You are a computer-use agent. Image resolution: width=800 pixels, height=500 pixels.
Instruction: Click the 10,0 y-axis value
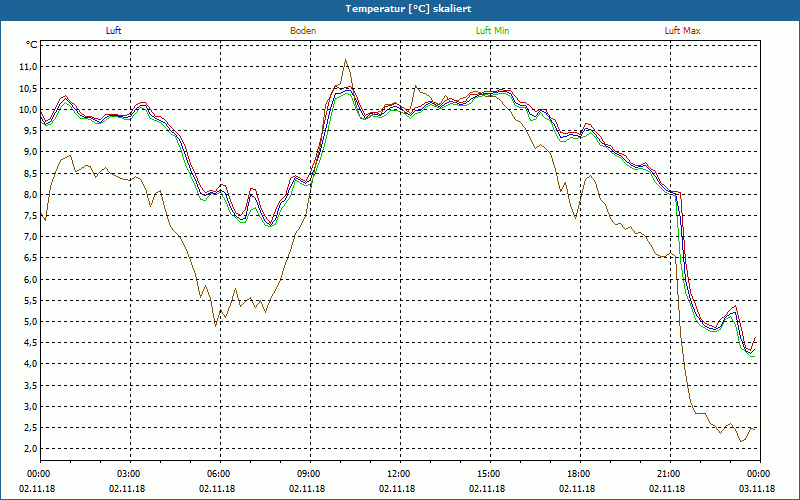(x=28, y=109)
